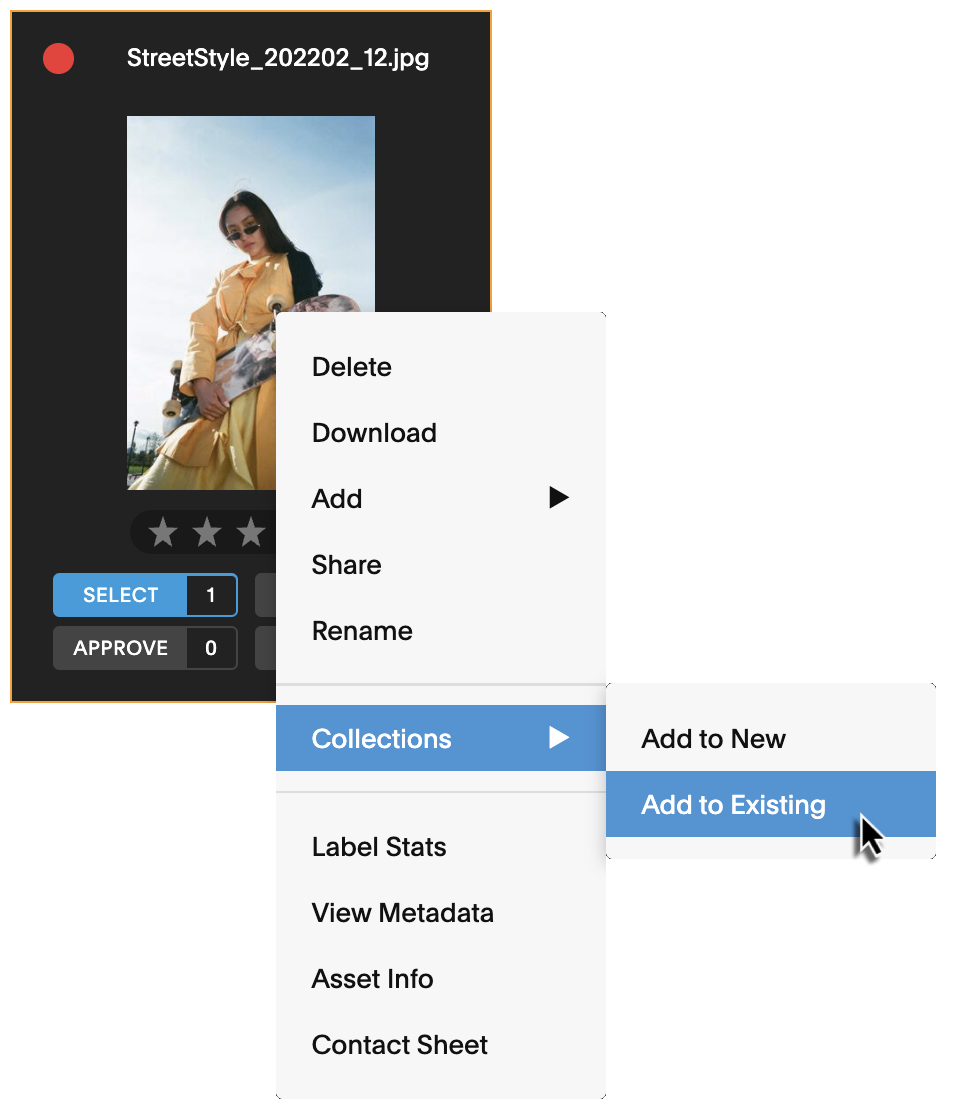Expand the Collections submenu arrow
The height and width of the screenshot is (1118, 954).
click(559, 737)
